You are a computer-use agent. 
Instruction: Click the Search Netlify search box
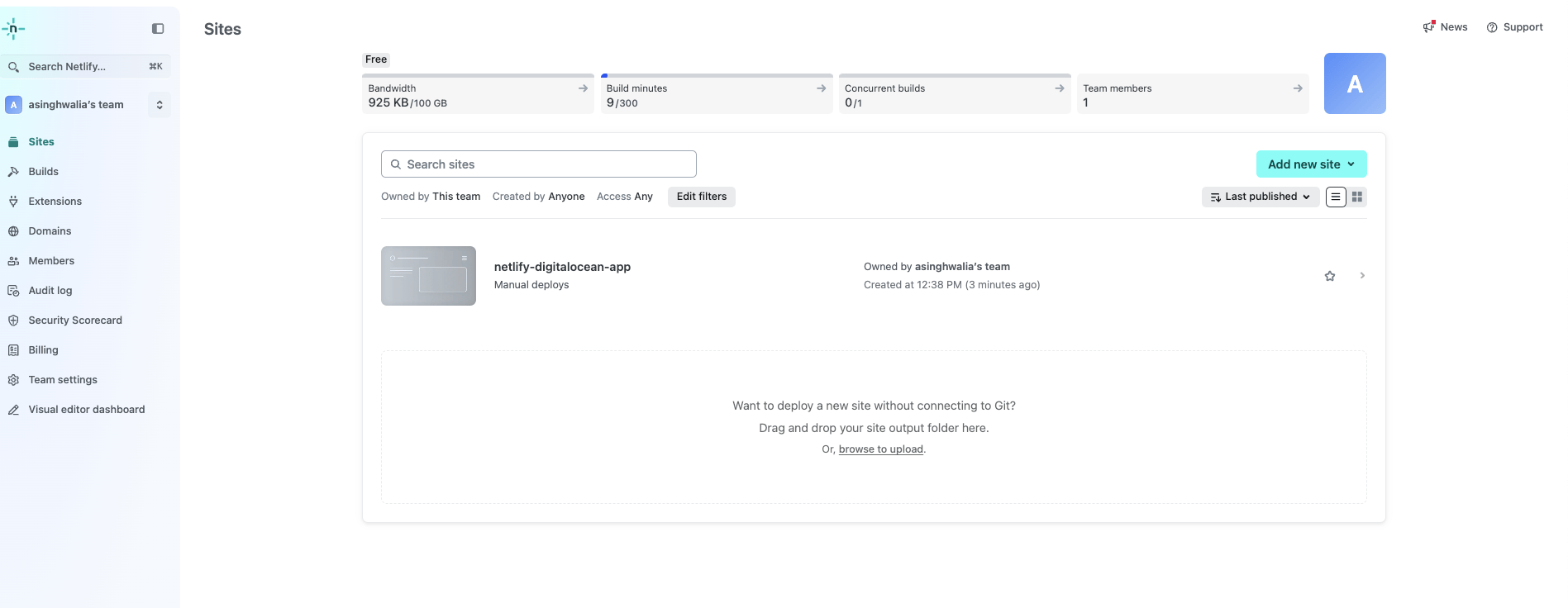(x=85, y=67)
